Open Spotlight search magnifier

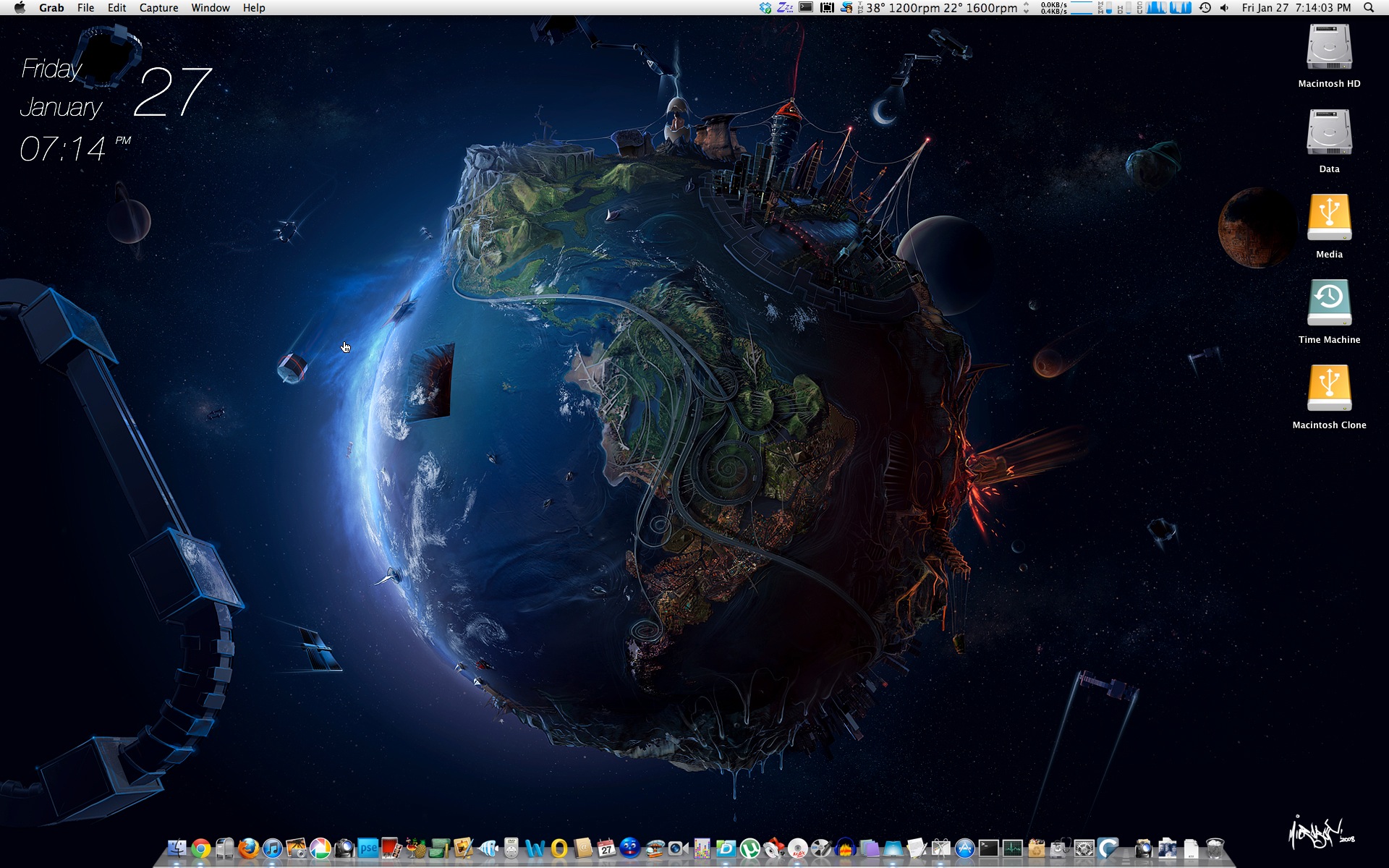(1368, 8)
